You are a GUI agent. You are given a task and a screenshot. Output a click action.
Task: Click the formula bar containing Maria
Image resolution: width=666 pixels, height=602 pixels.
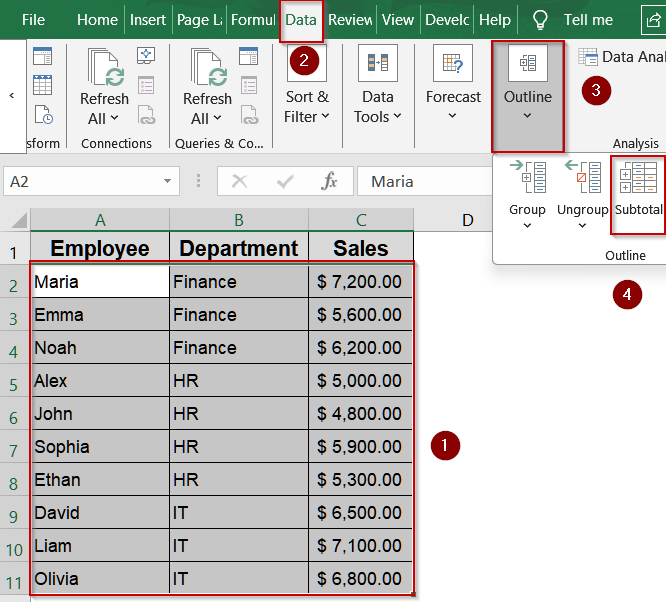point(500,181)
